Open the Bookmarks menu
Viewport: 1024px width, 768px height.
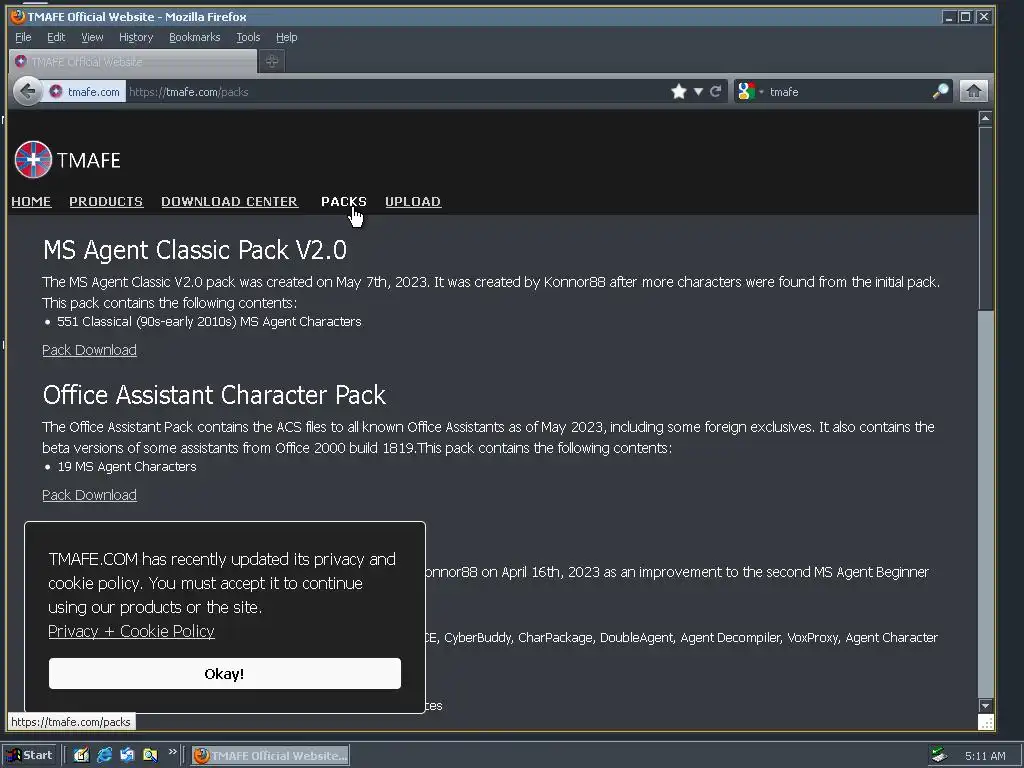pos(195,37)
